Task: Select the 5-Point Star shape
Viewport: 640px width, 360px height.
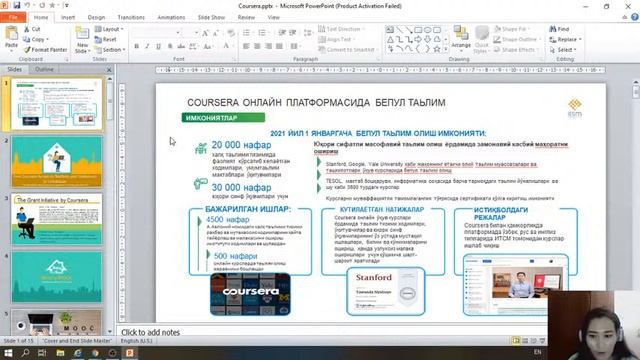Action: tap(437, 49)
